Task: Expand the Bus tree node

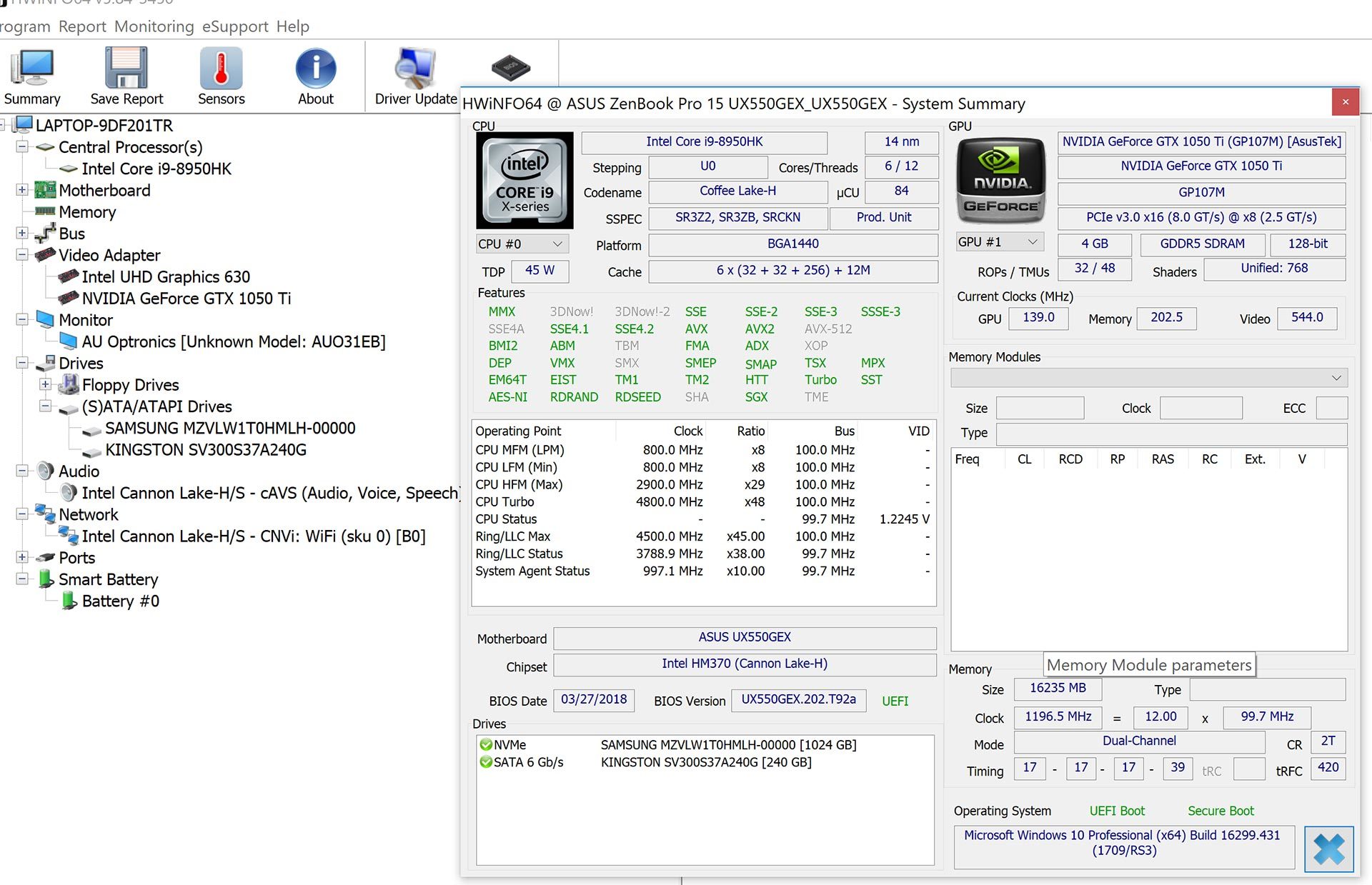Action: (x=22, y=233)
